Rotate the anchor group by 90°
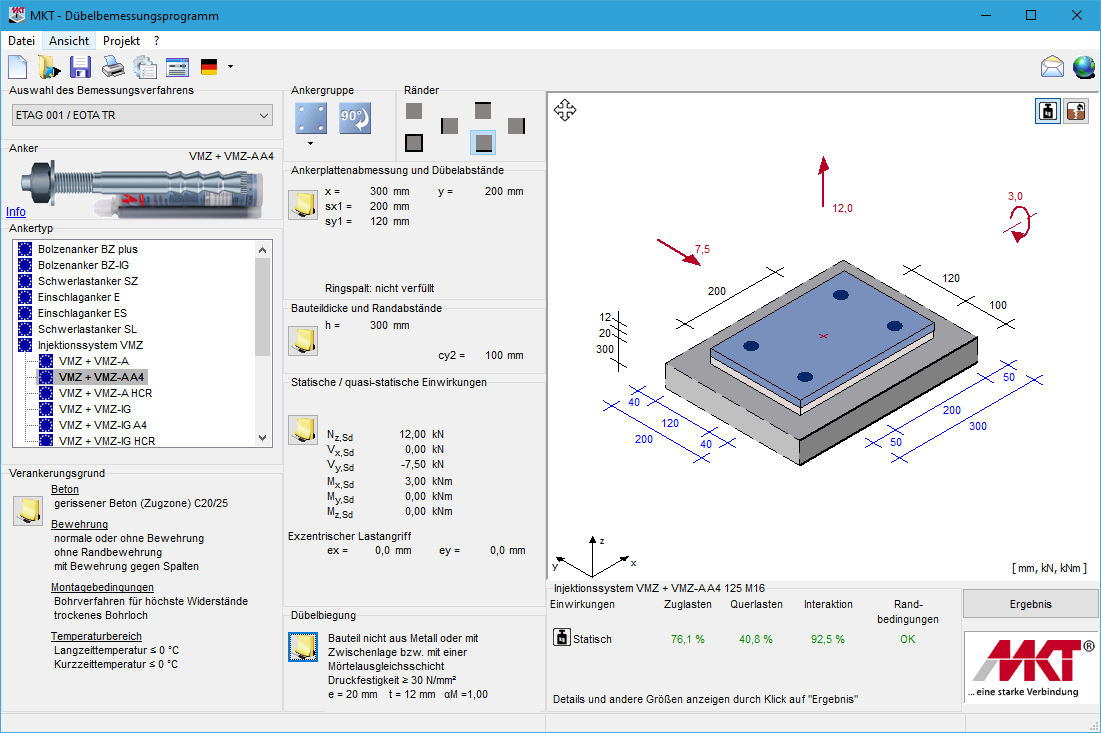This screenshot has height=733, width=1101. [x=355, y=118]
